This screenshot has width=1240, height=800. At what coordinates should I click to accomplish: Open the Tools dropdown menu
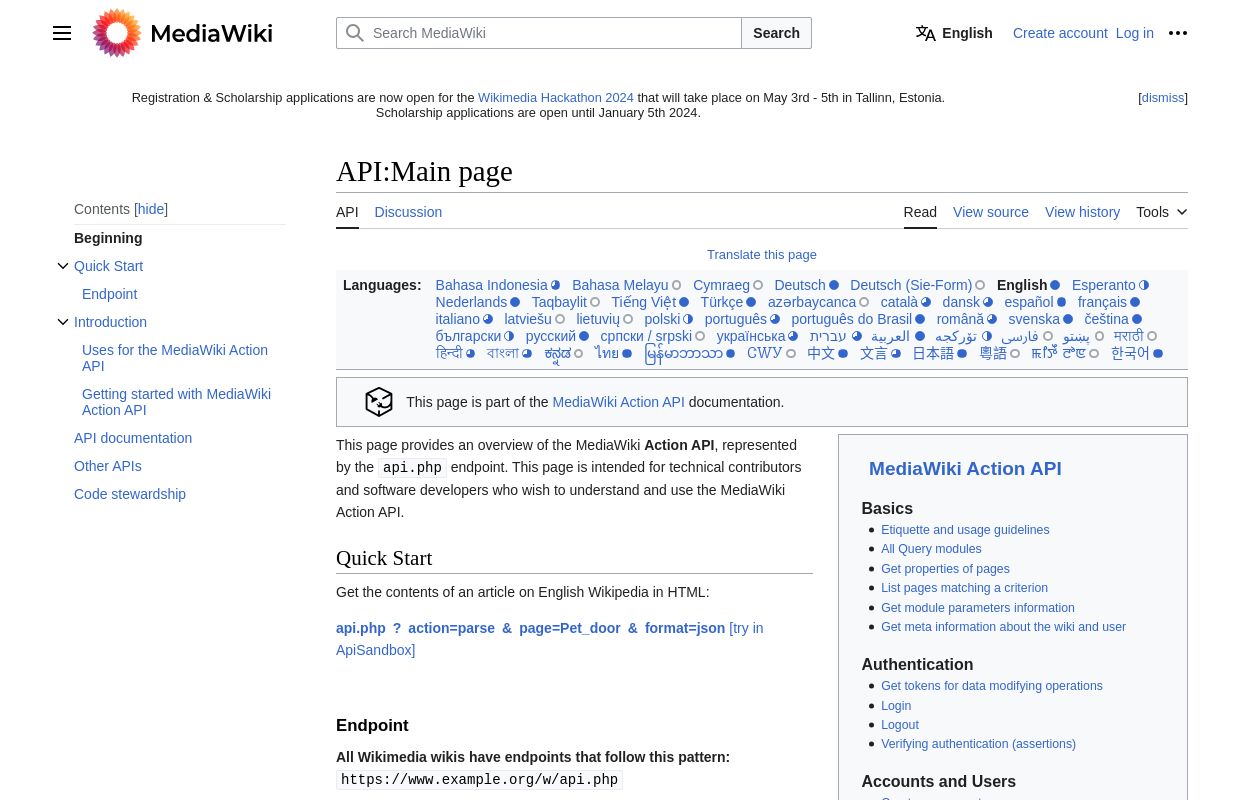[x=1161, y=212]
